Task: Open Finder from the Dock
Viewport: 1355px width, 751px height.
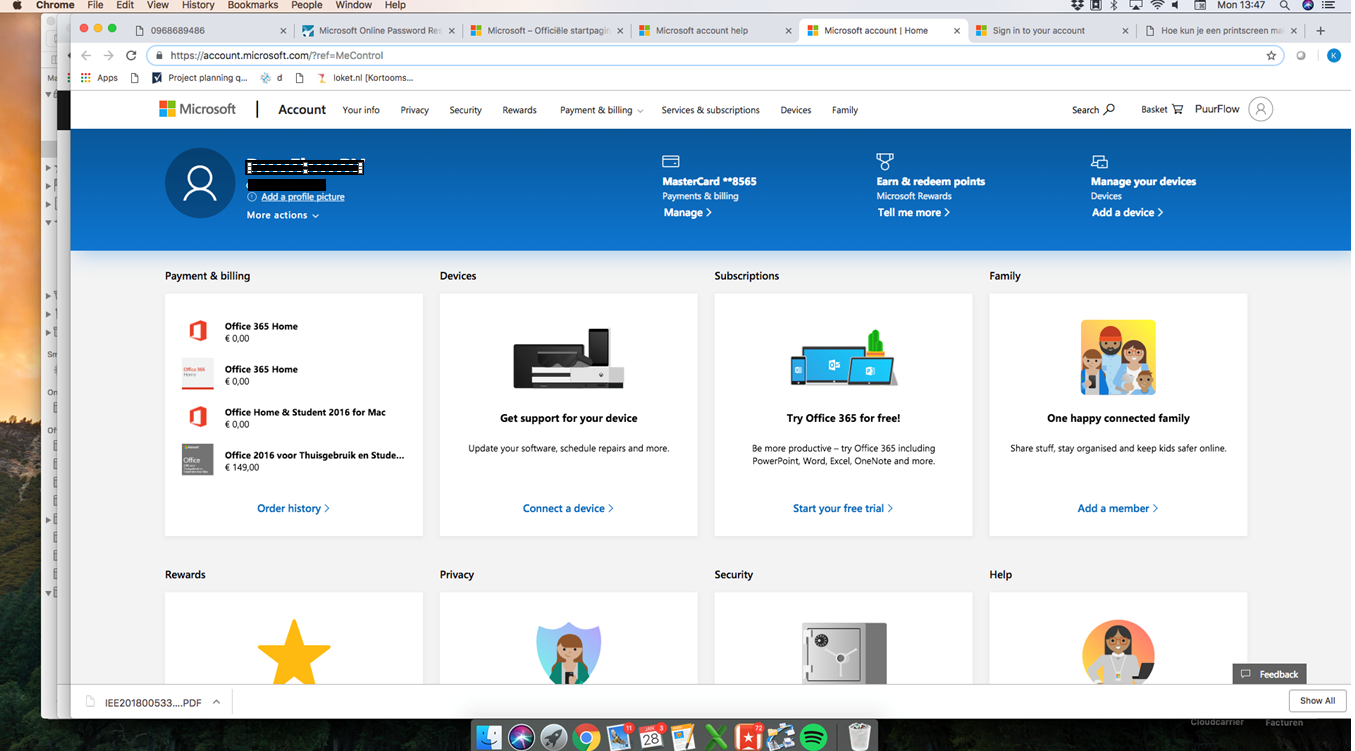Action: (489, 737)
